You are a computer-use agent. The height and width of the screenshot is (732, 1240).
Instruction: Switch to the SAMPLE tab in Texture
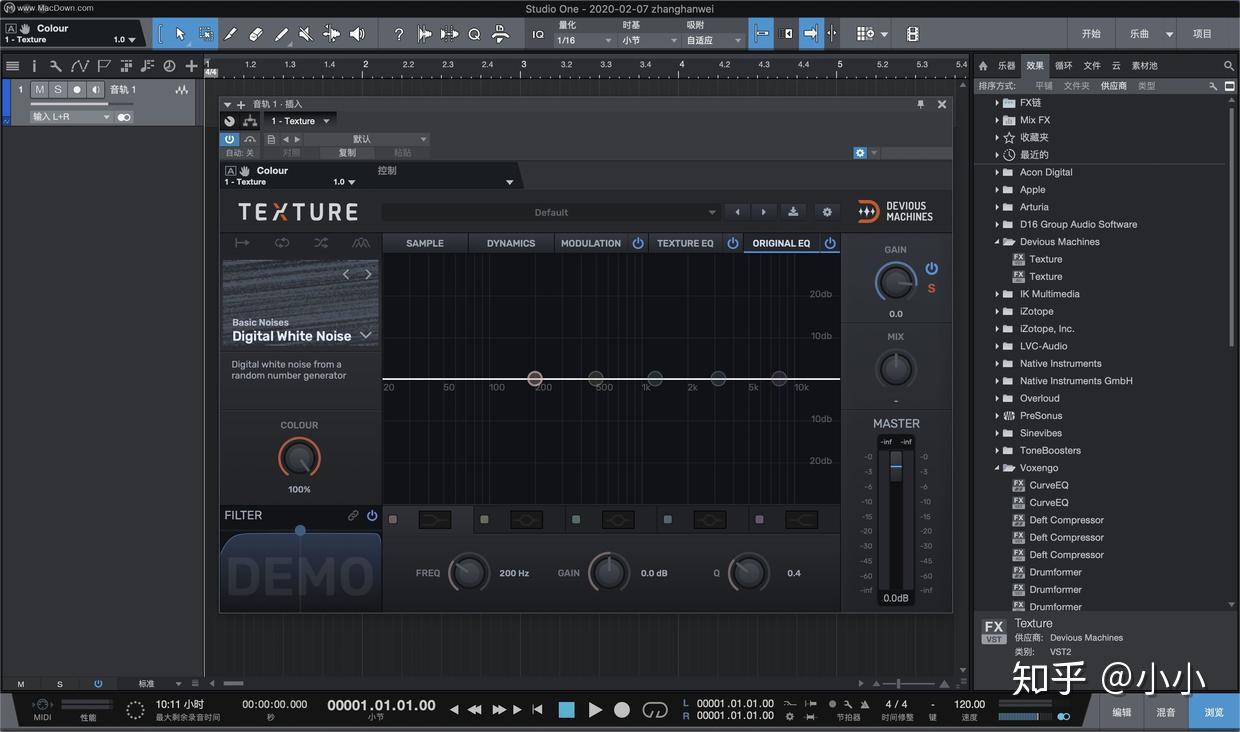pos(424,243)
